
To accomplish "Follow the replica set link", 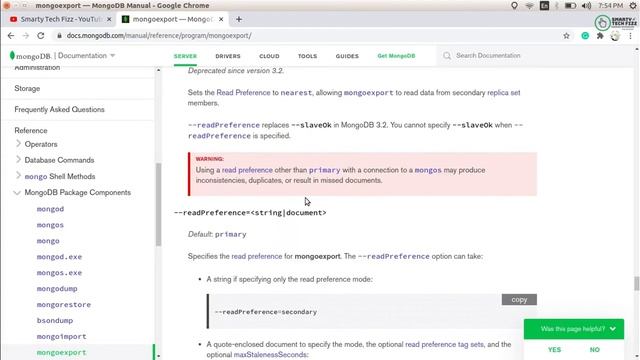I will click(504, 93).
